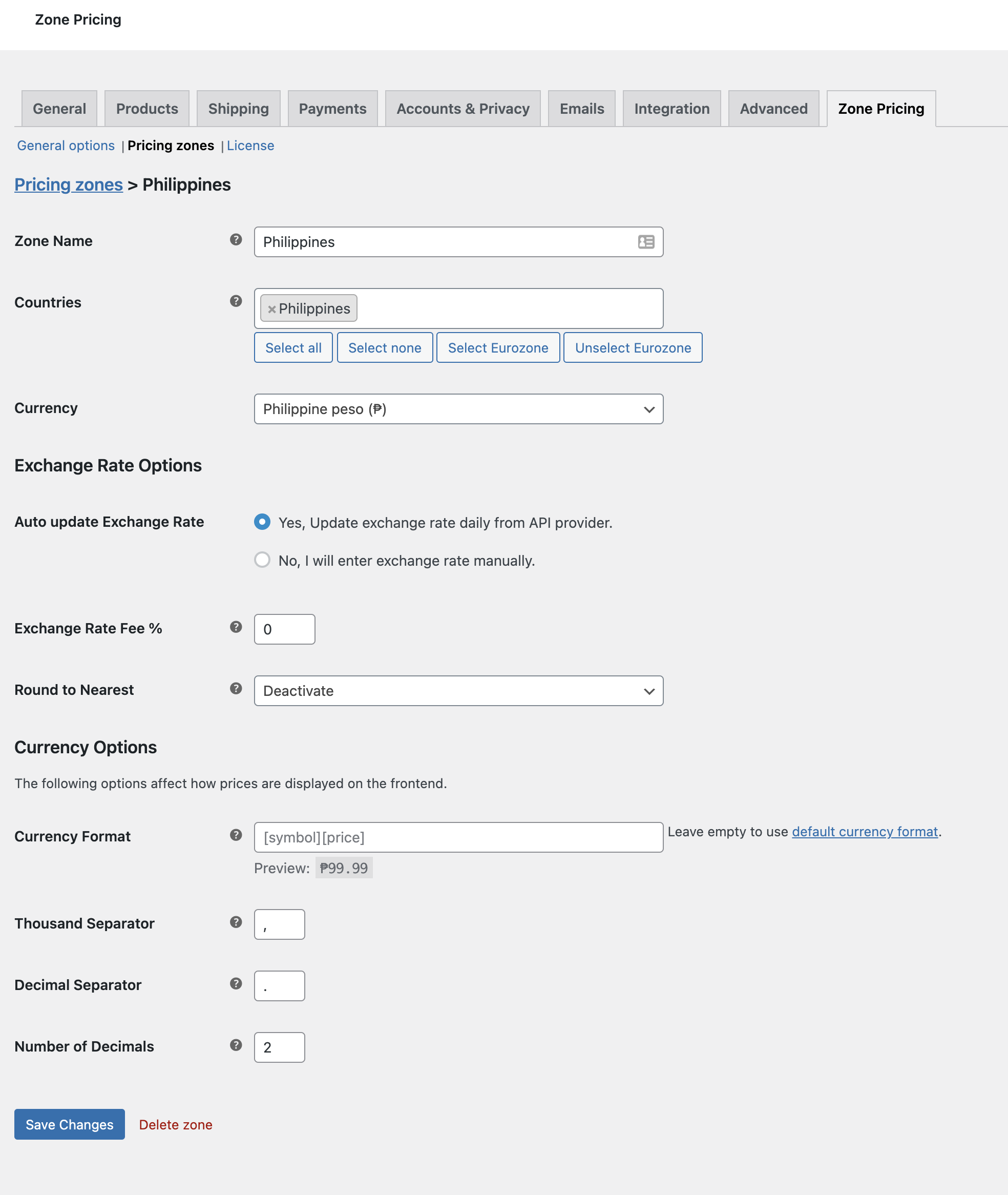This screenshot has height=1195, width=1008.
Task: Click the Delete zone link
Action: [x=176, y=1125]
